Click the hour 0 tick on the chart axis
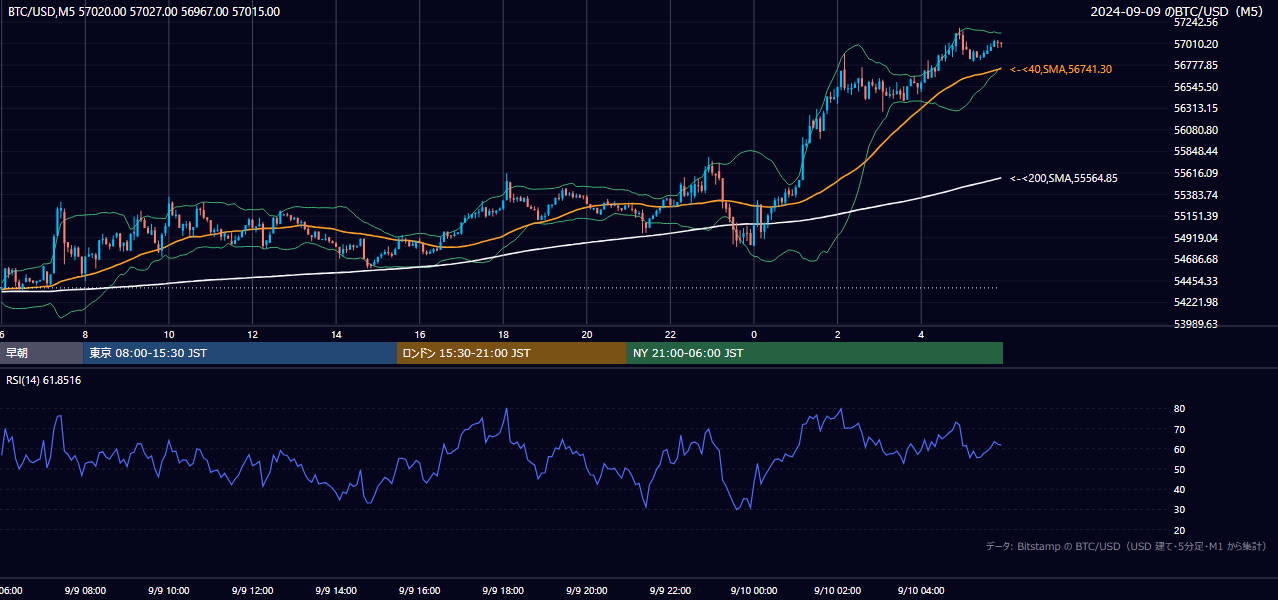Image resolution: width=1278 pixels, height=600 pixels. [x=754, y=334]
